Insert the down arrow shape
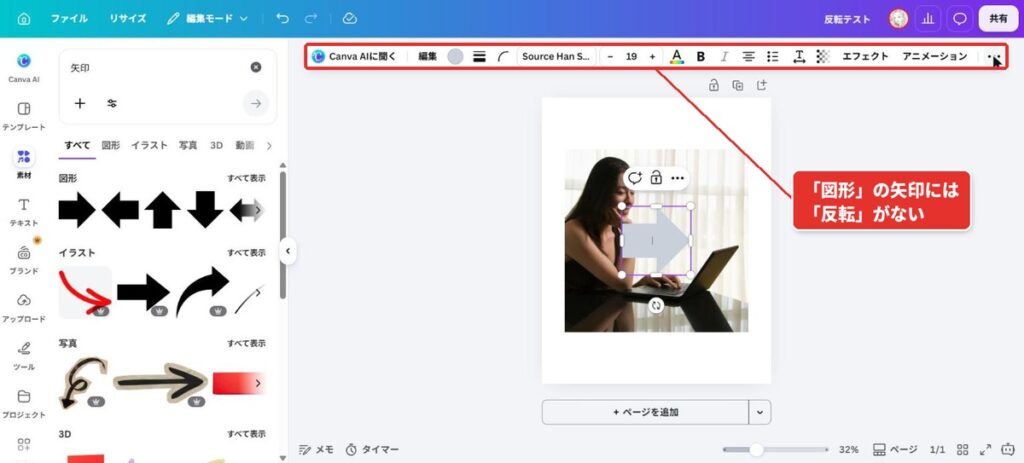The image size is (1024, 463). point(205,210)
